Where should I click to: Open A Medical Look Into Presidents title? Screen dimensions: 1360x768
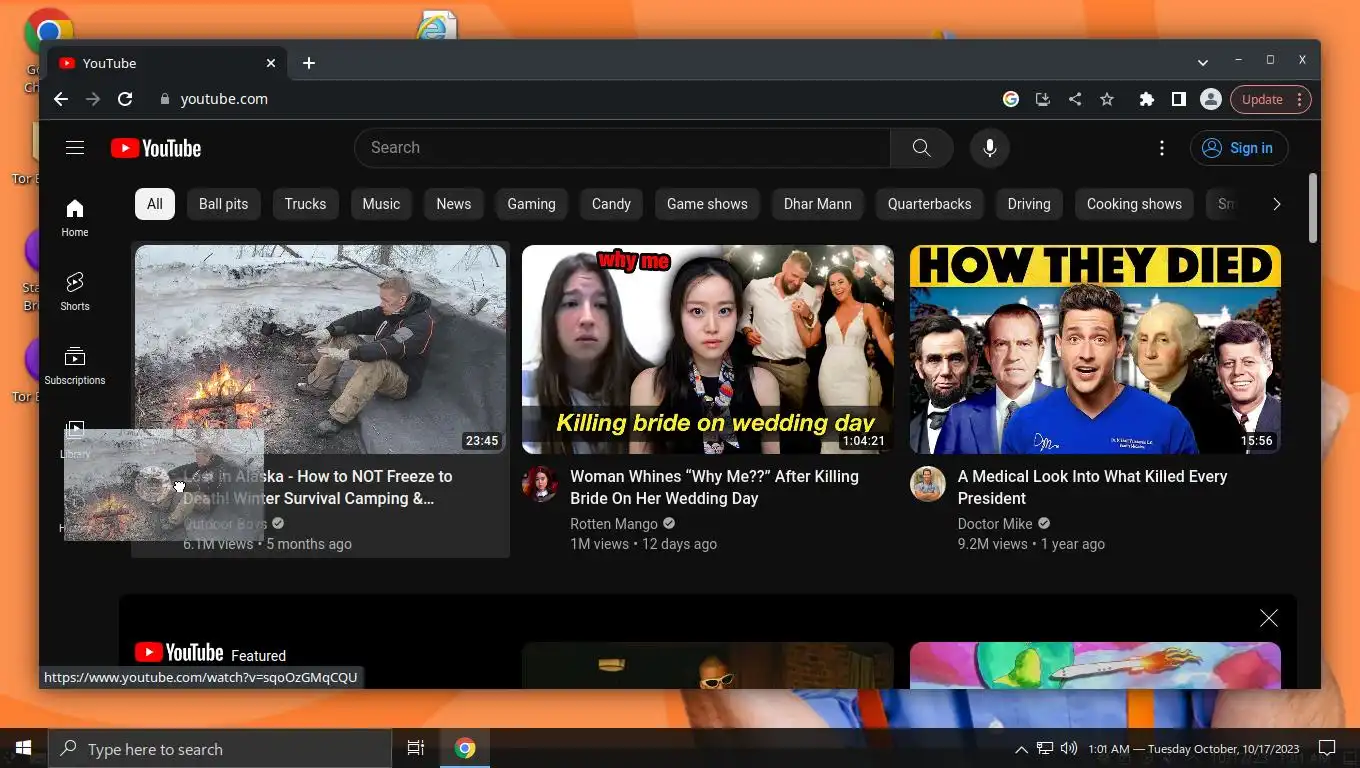pos(1092,487)
